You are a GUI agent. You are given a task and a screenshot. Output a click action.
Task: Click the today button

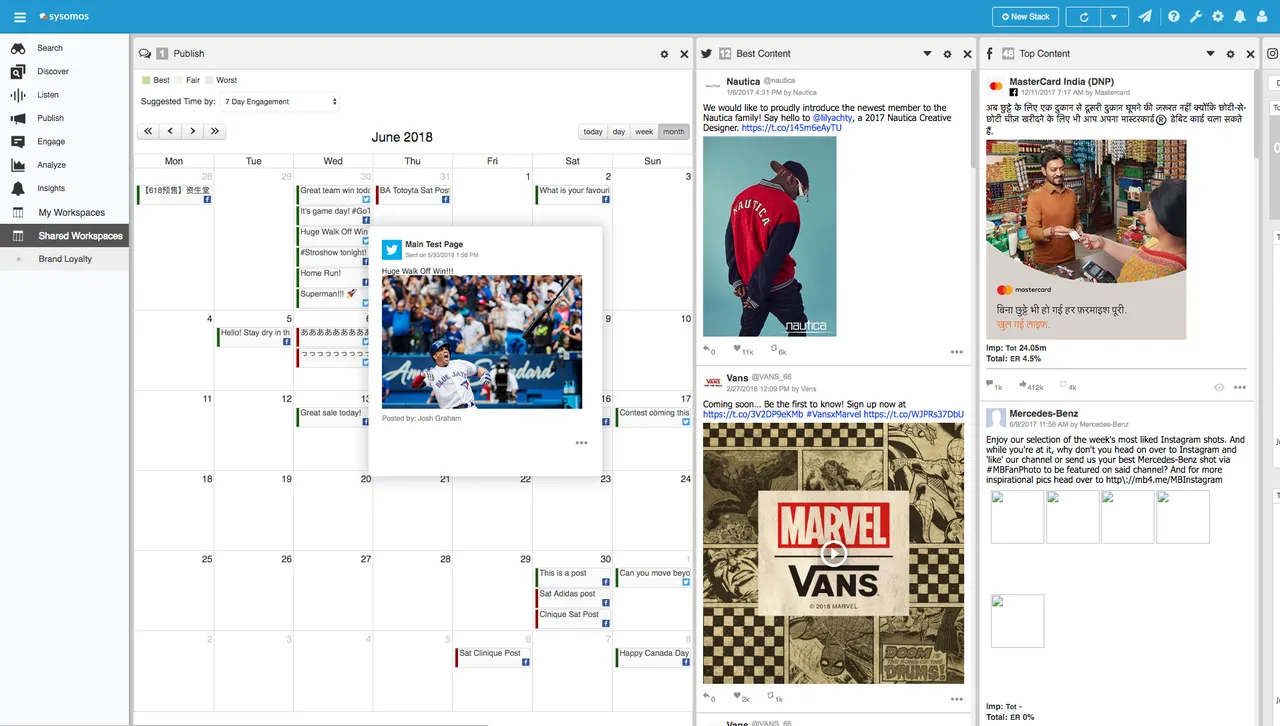point(593,132)
